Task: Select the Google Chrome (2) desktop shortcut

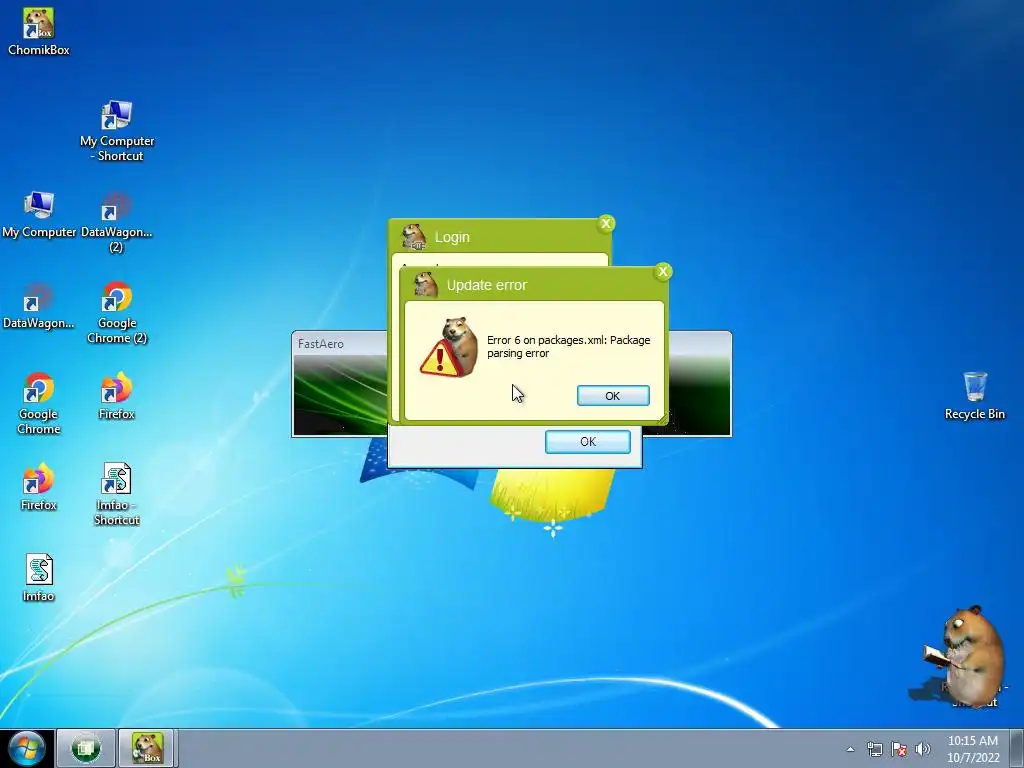Action: pos(117,312)
